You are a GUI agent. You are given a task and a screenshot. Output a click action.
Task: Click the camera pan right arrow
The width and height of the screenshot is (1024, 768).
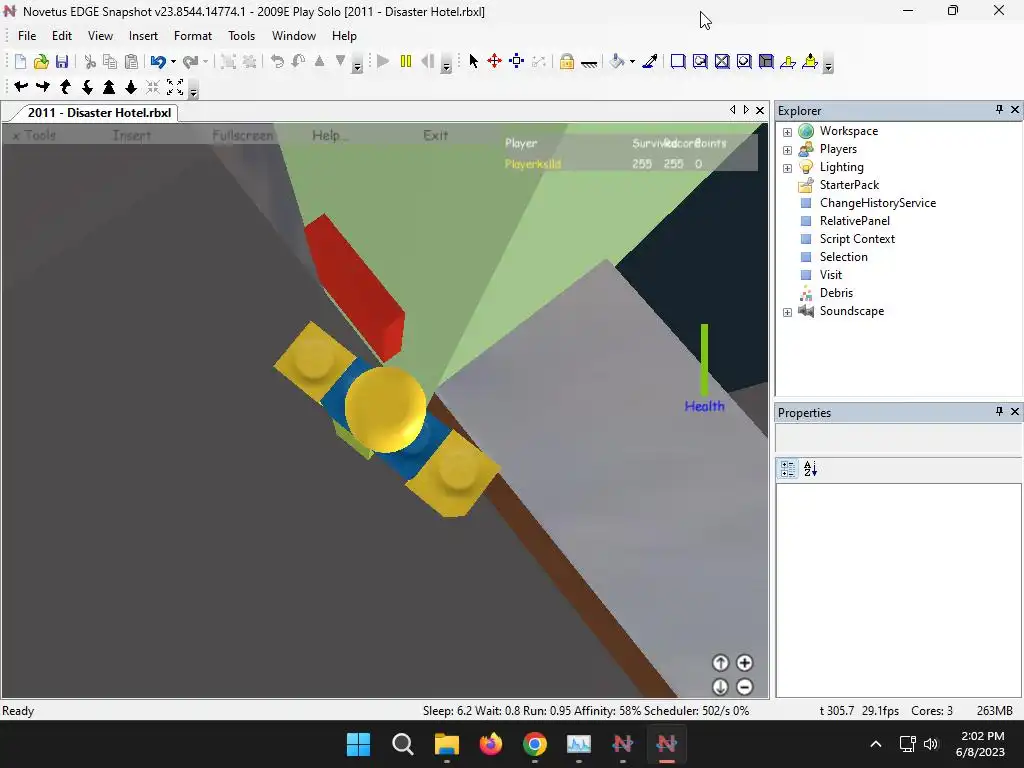coord(43,86)
